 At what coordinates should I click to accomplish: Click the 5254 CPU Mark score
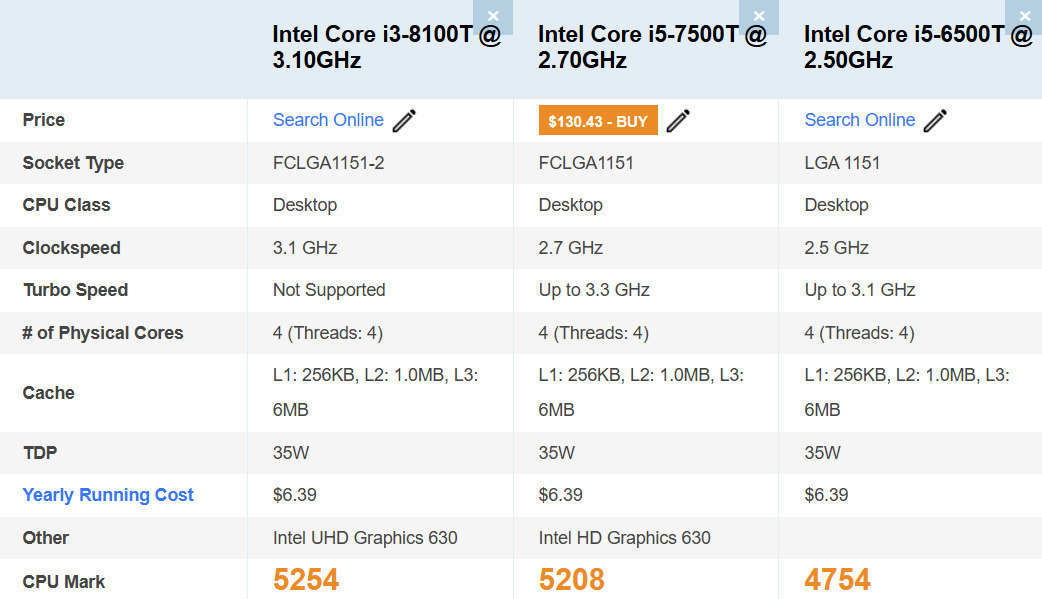[x=306, y=579]
